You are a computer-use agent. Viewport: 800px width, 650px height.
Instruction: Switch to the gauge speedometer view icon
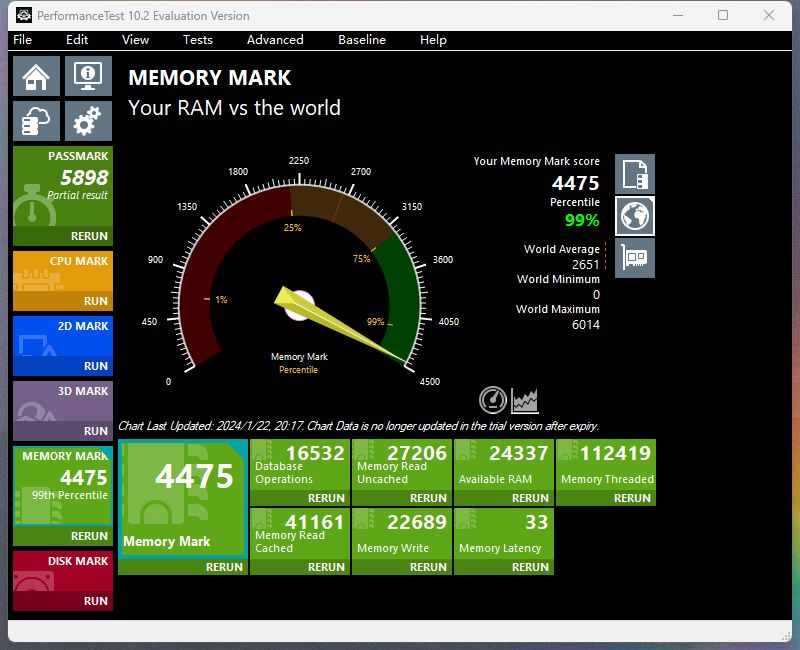pyautogui.click(x=493, y=399)
